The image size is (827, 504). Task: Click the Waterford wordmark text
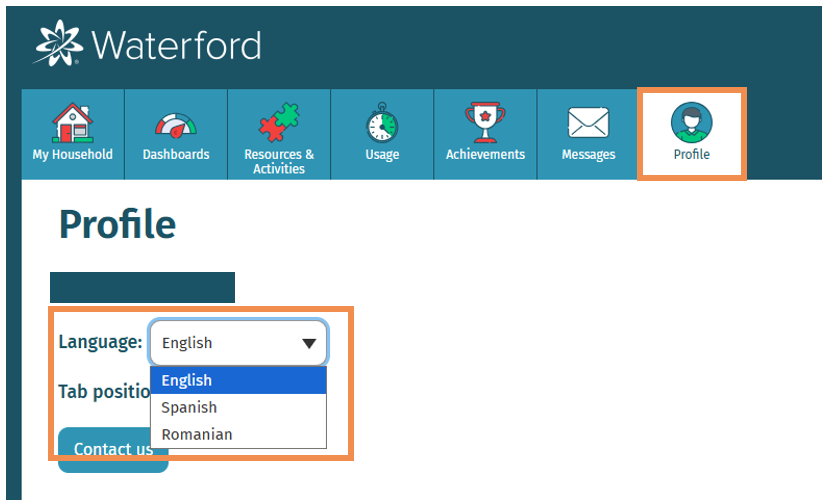point(177,46)
